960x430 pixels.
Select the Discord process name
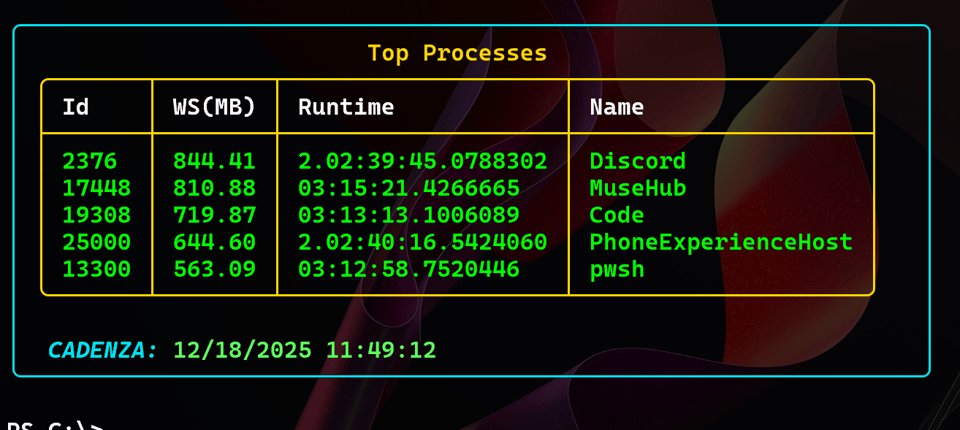pos(637,161)
